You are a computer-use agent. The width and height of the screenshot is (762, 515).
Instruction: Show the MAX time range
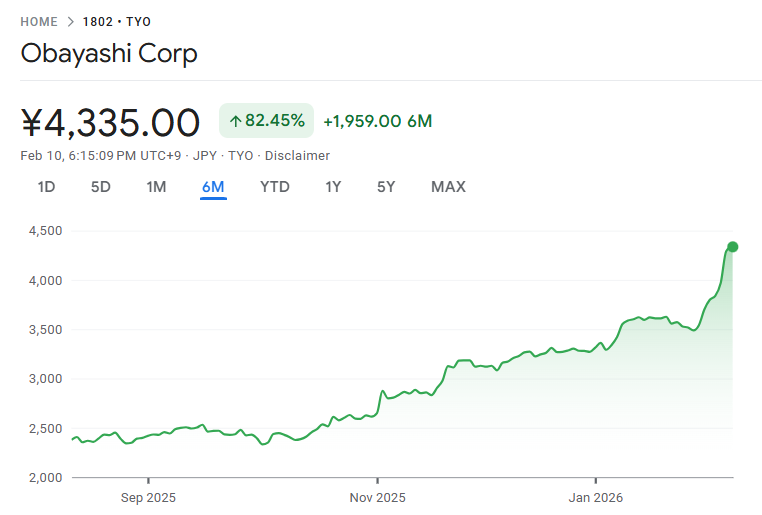pyautogui.click(x=448, y=187)
